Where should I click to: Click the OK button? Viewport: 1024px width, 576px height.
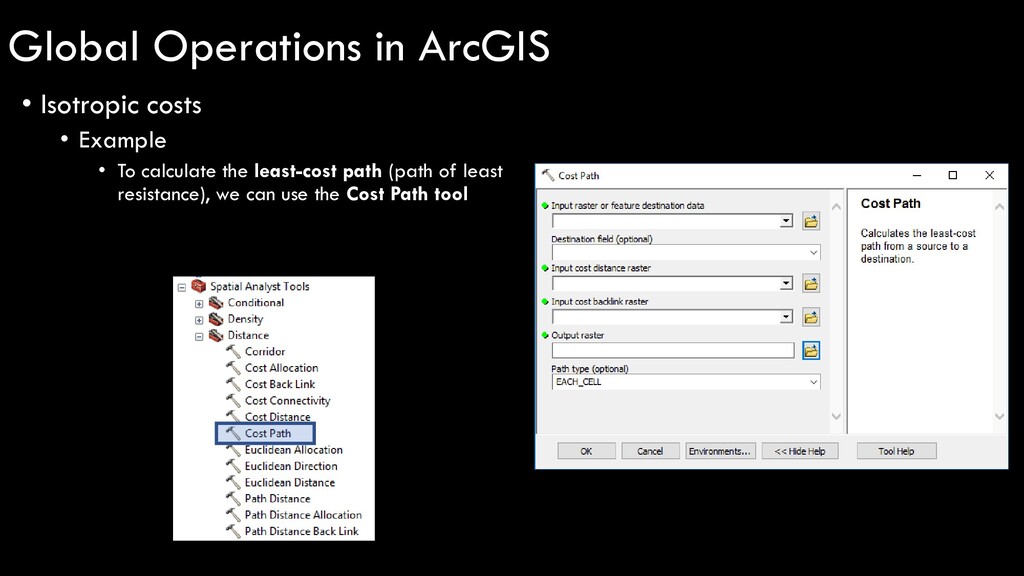tap(586, 451)
